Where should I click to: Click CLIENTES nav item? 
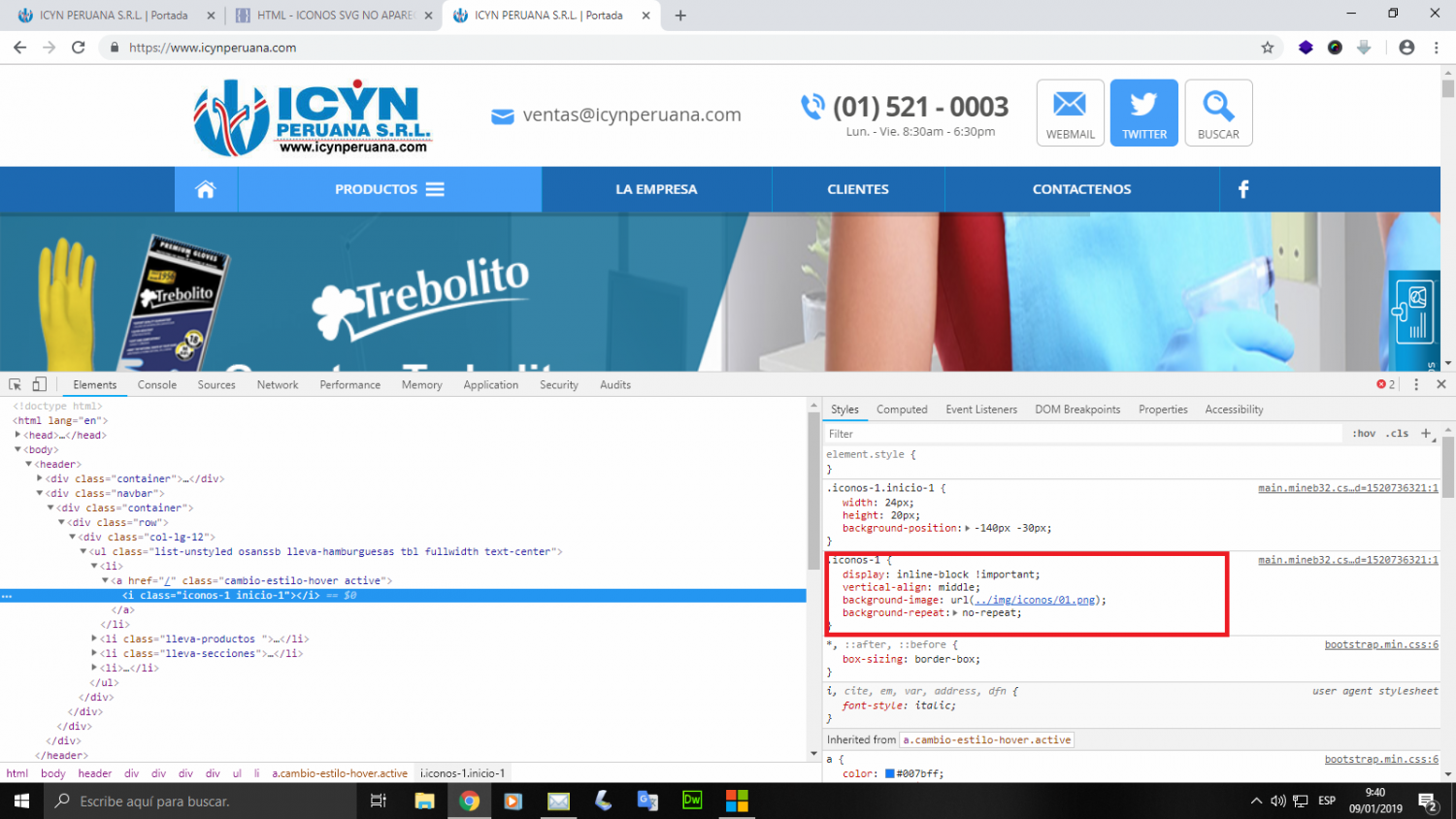pos(858,189)
